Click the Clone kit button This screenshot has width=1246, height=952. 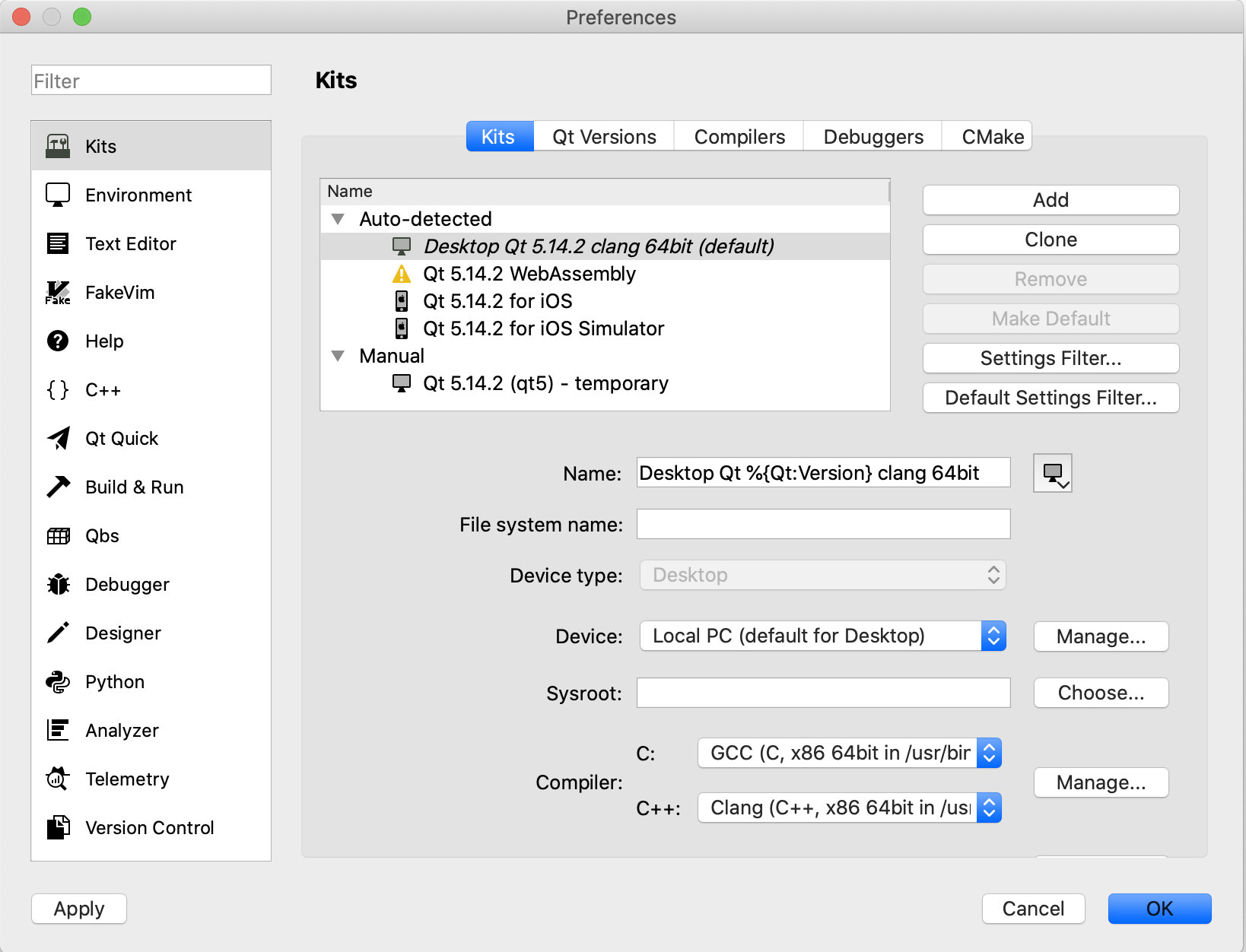1051,240
